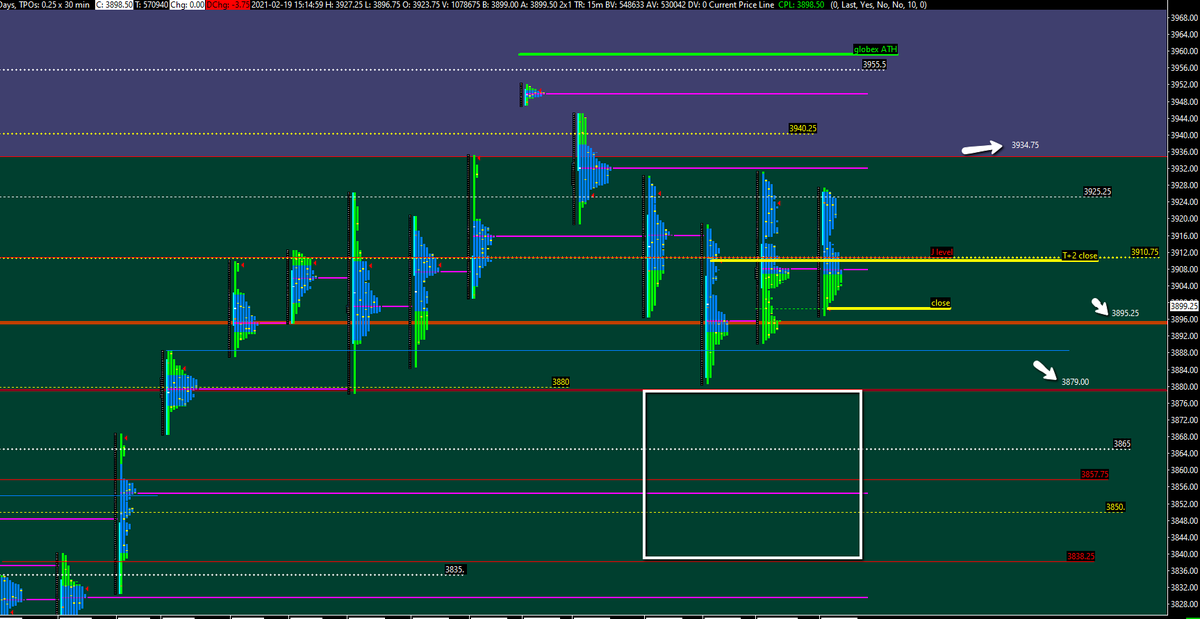Click the '3955.5' level label
Viewport: 1200px width, 619px height.
875,65
